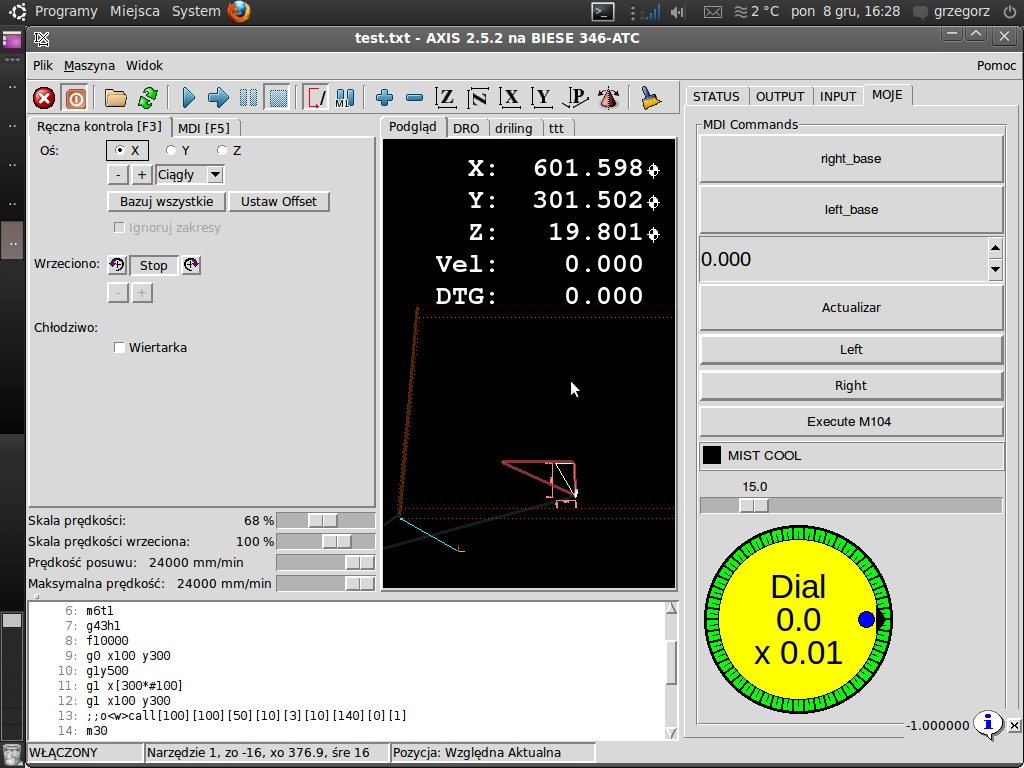Toggle the emergency stop button
This screenshot has height=768, width=1024.
(44, 99)
